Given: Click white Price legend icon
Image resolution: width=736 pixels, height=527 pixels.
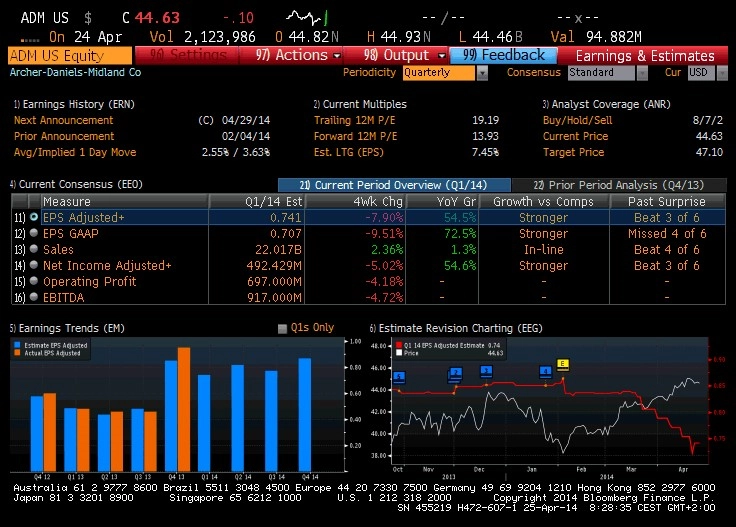Looking at the screenshot, I should pyautogui.click(x=399, y=353).
